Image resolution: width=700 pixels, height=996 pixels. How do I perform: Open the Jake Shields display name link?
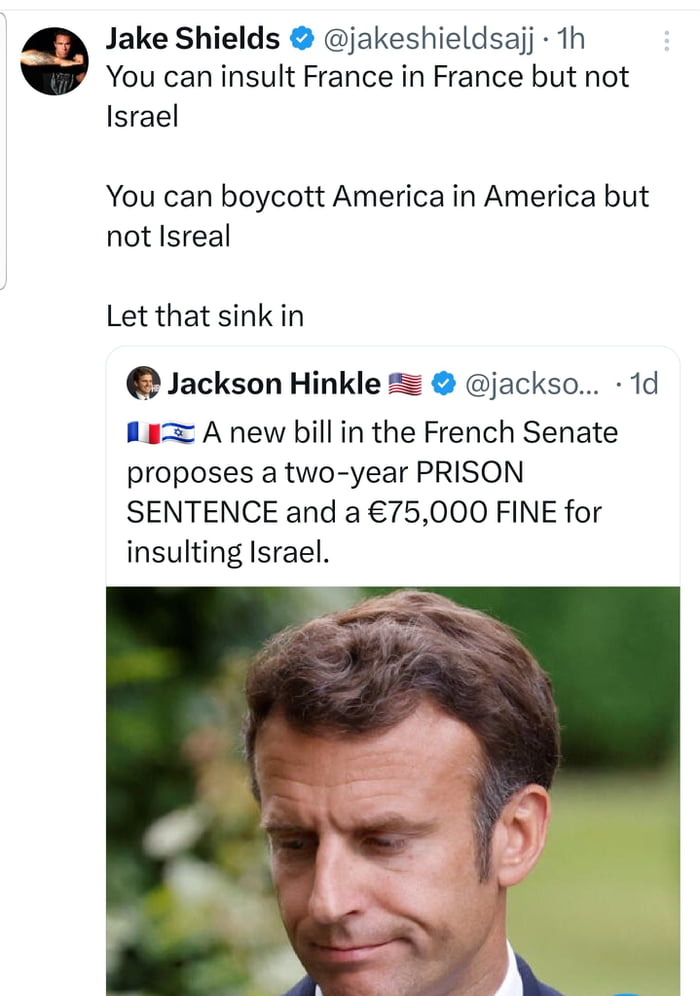pos(193,40)
